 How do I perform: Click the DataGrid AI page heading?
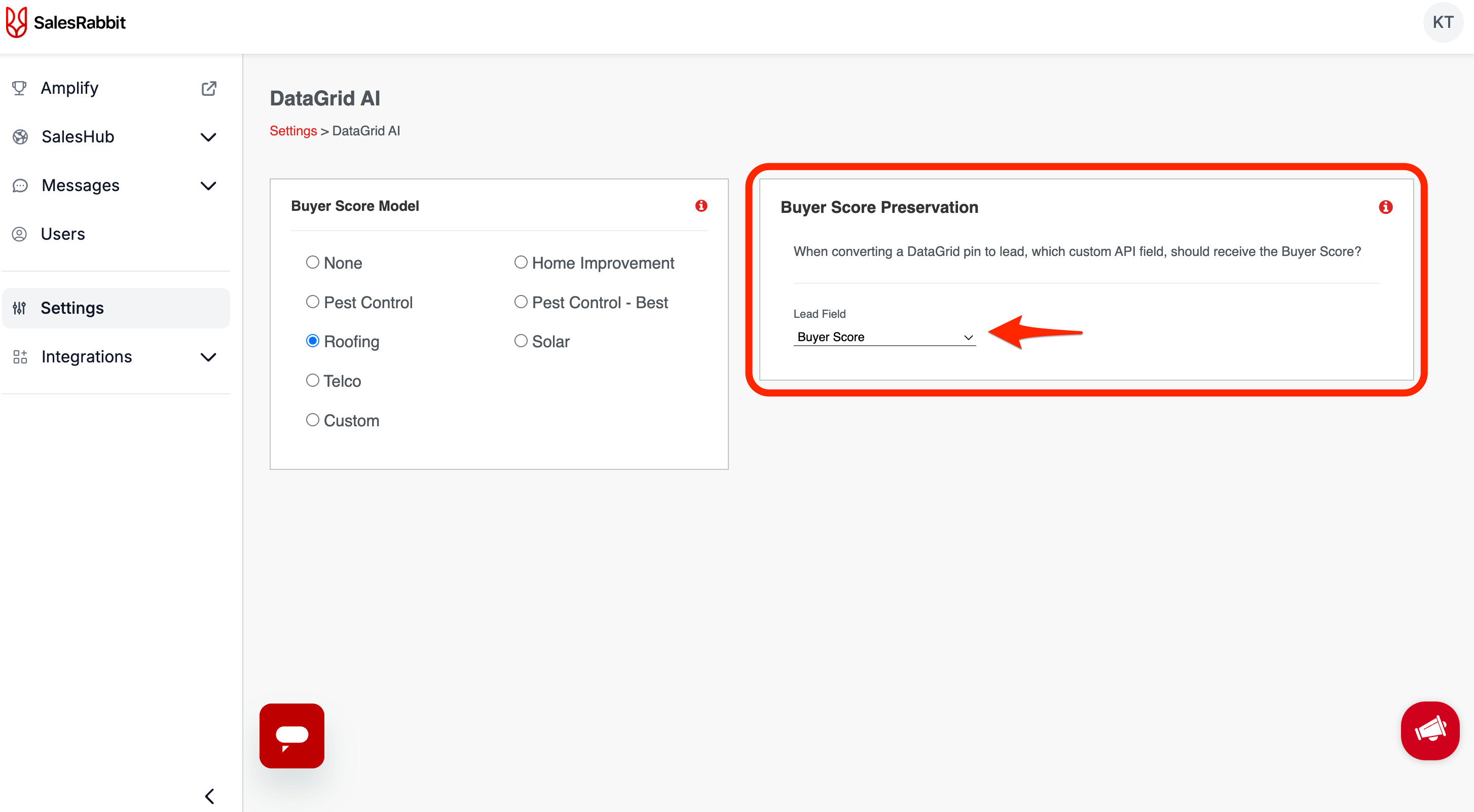tap(325, 98)
